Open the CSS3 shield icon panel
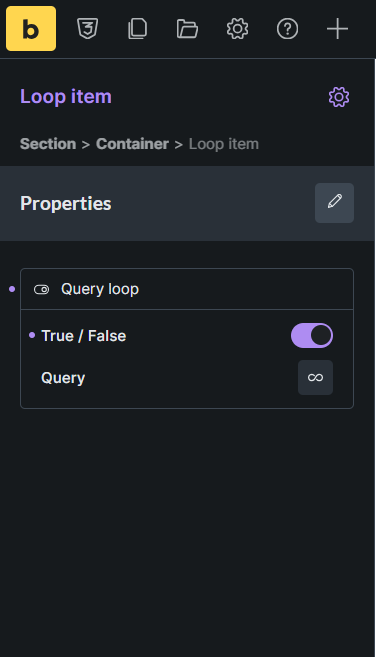This screenshot has height=657, width=376. [x=88, y=29]
